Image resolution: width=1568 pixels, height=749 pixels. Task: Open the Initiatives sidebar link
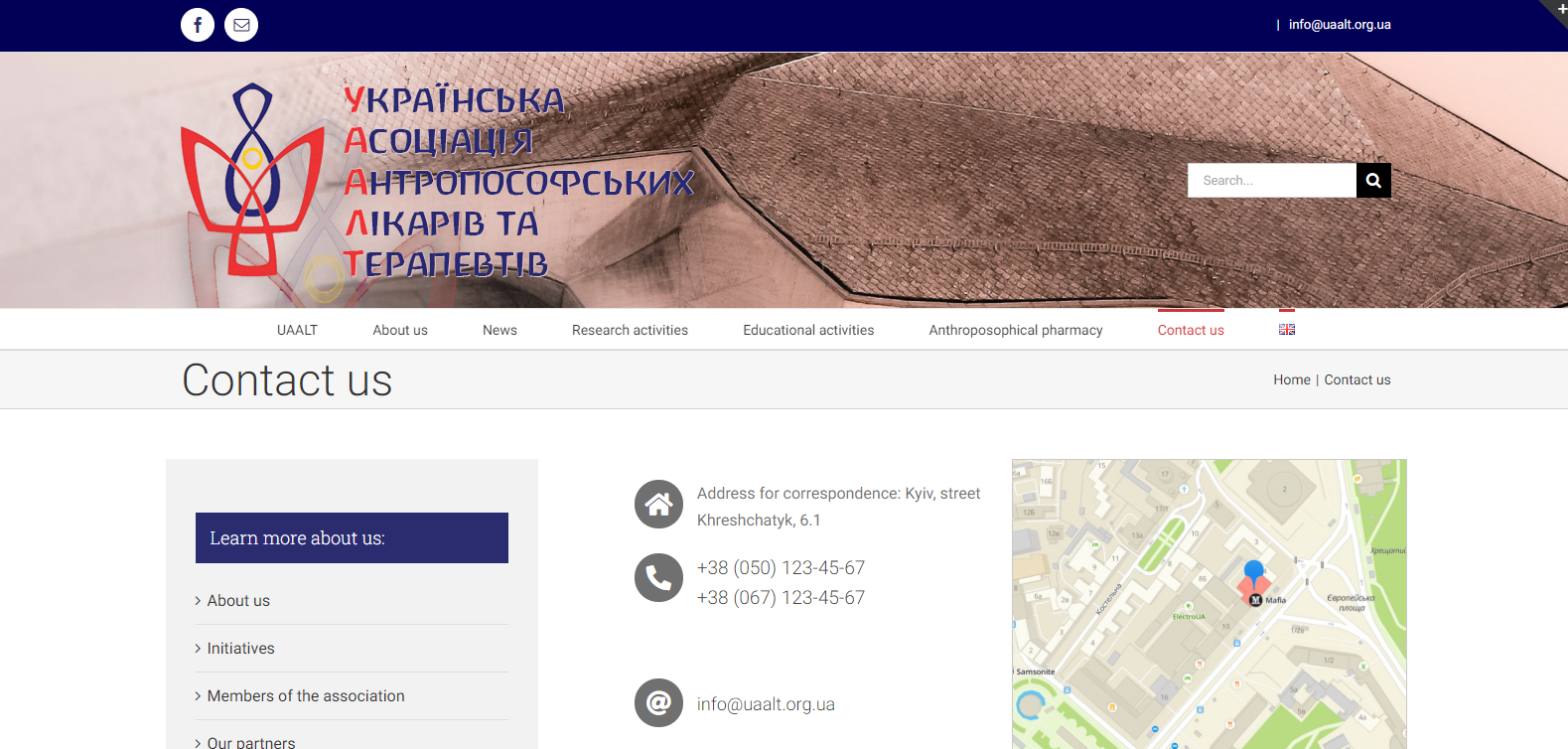[240, 648]
